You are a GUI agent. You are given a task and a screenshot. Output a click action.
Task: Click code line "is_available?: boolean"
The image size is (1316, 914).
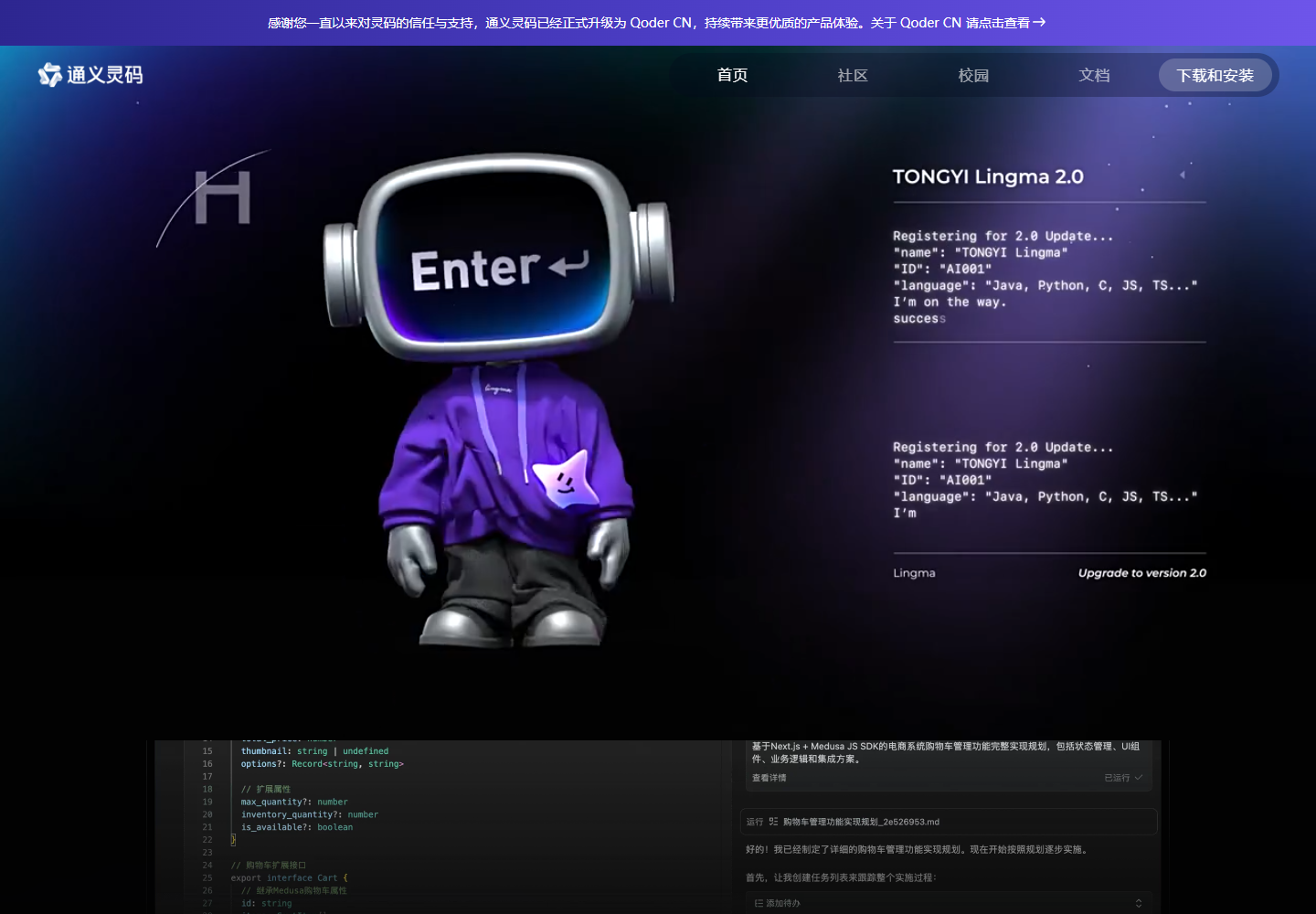pyautogui.click(x=297, y=827)
